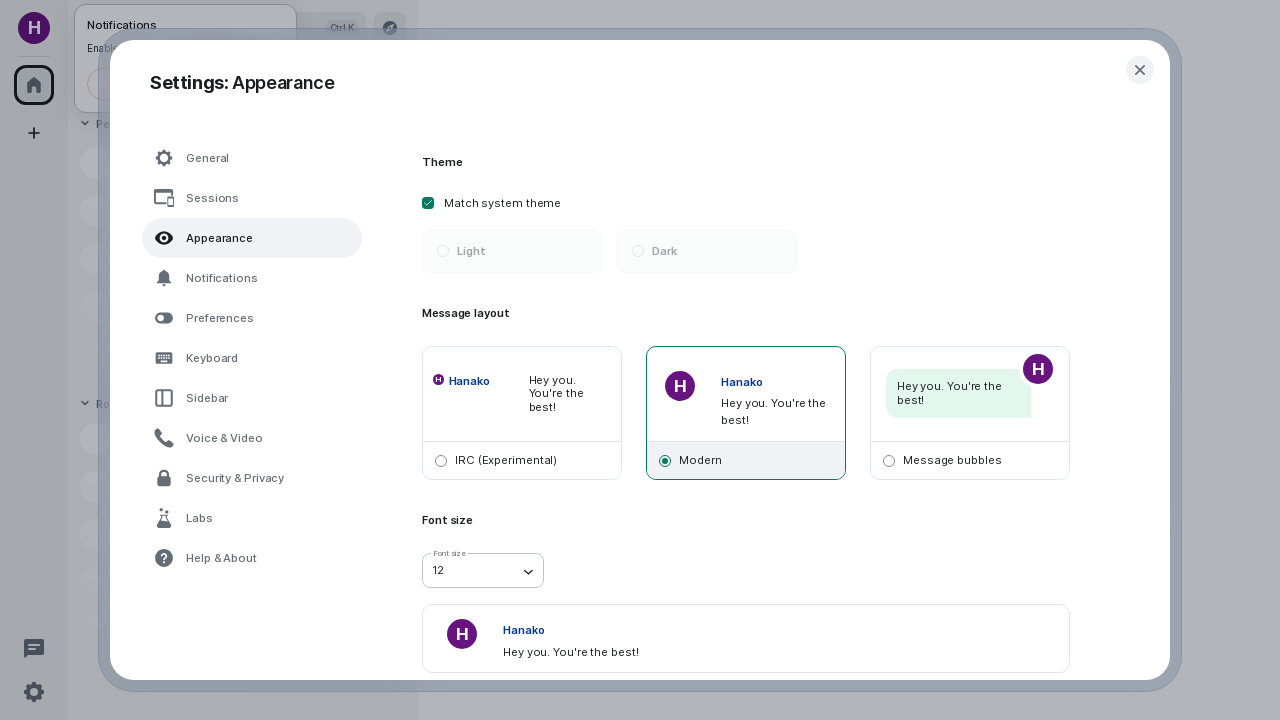Click the Help & About question icon
This screenshot has width=1280, height=720.
click(164, 558)
